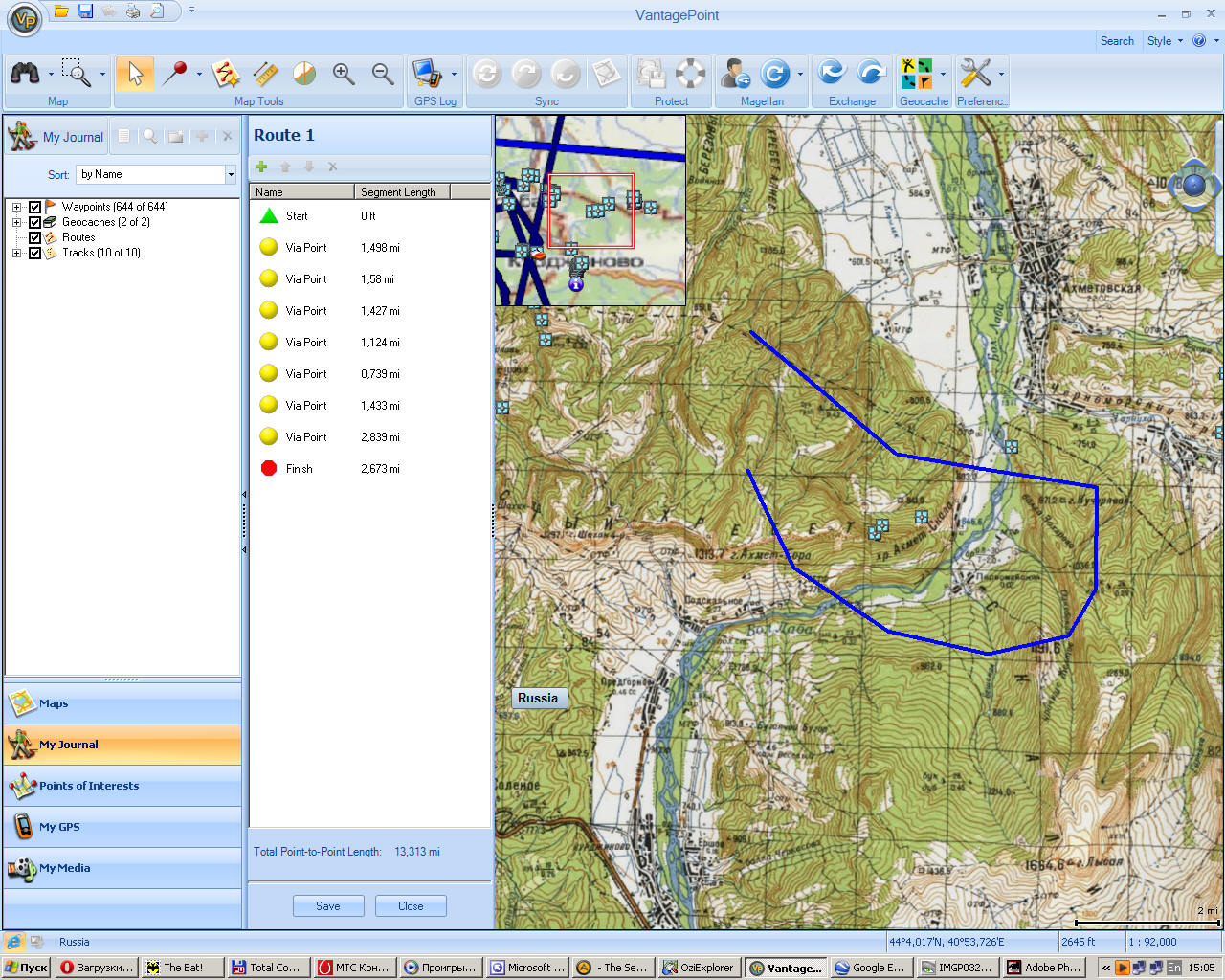Click the Russia map label button

pyautogui.click(x=538, y=699)
